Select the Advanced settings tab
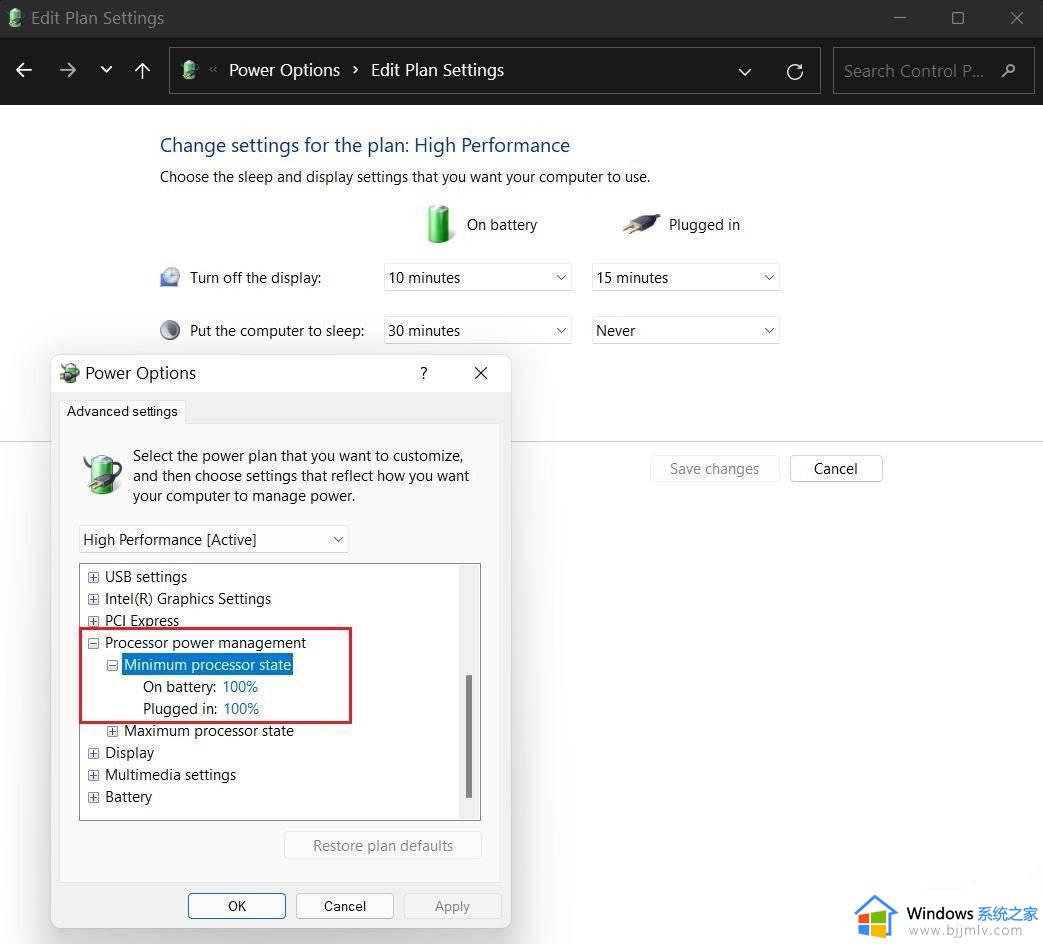1043x944 pixels. tap(122, 411)
